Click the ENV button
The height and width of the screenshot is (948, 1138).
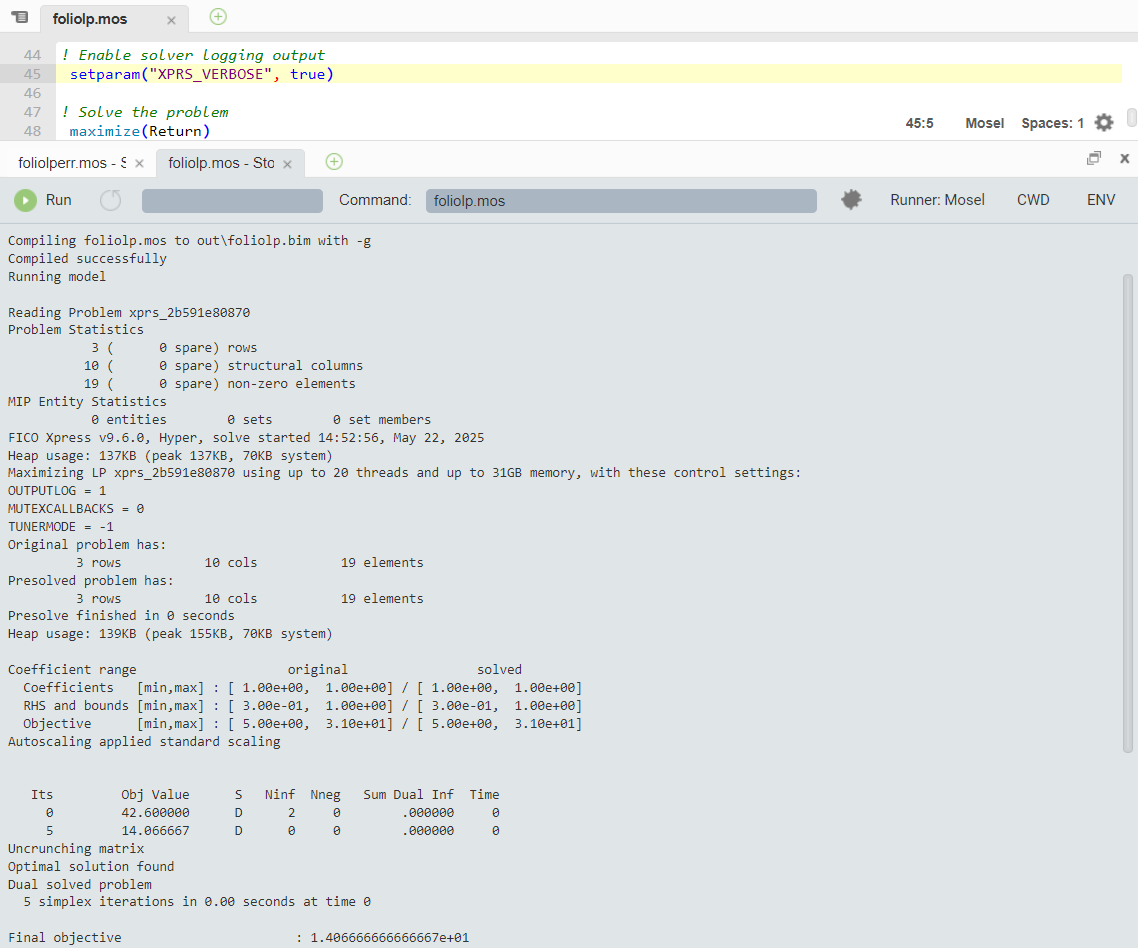pos(1100,200)
